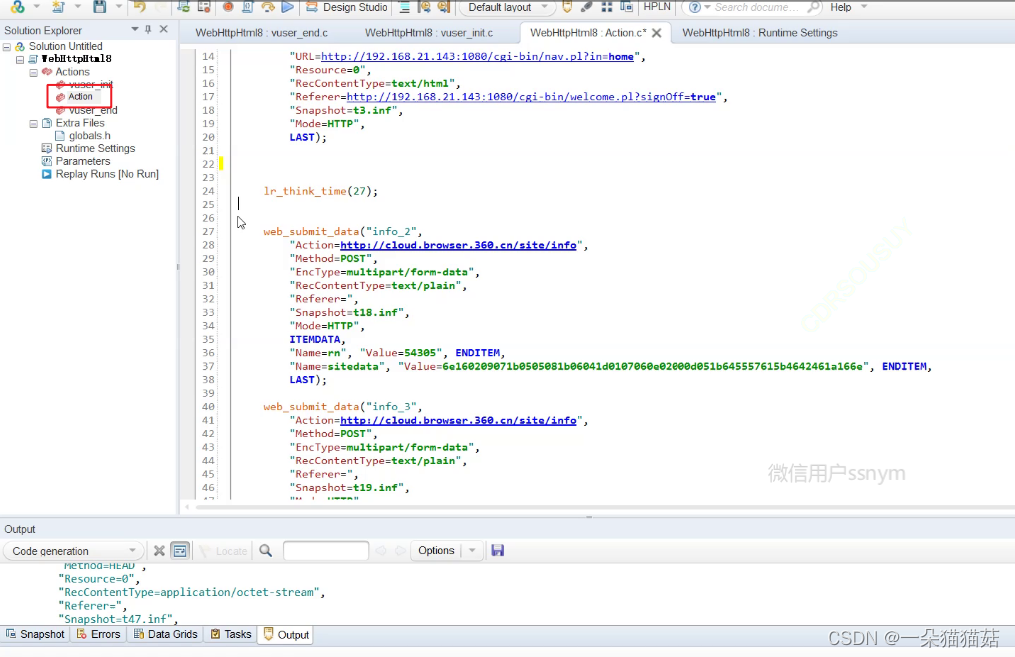The height and width of the screenshot is (657, 1015).
Task: Clear the Output pane with the X icon
Action: pyautogui.click(x=159, y=551)
